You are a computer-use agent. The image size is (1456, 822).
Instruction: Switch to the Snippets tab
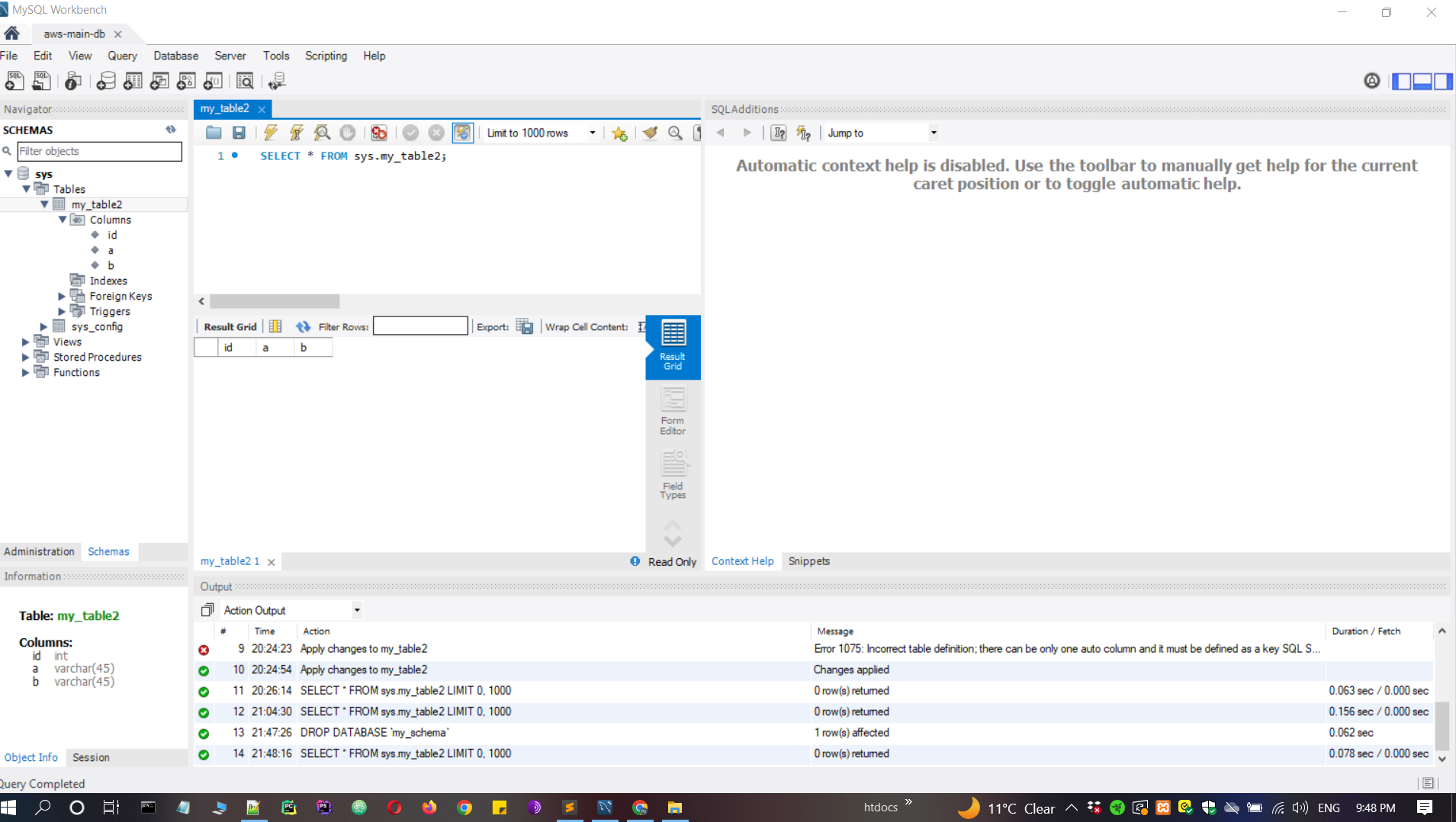808,561
